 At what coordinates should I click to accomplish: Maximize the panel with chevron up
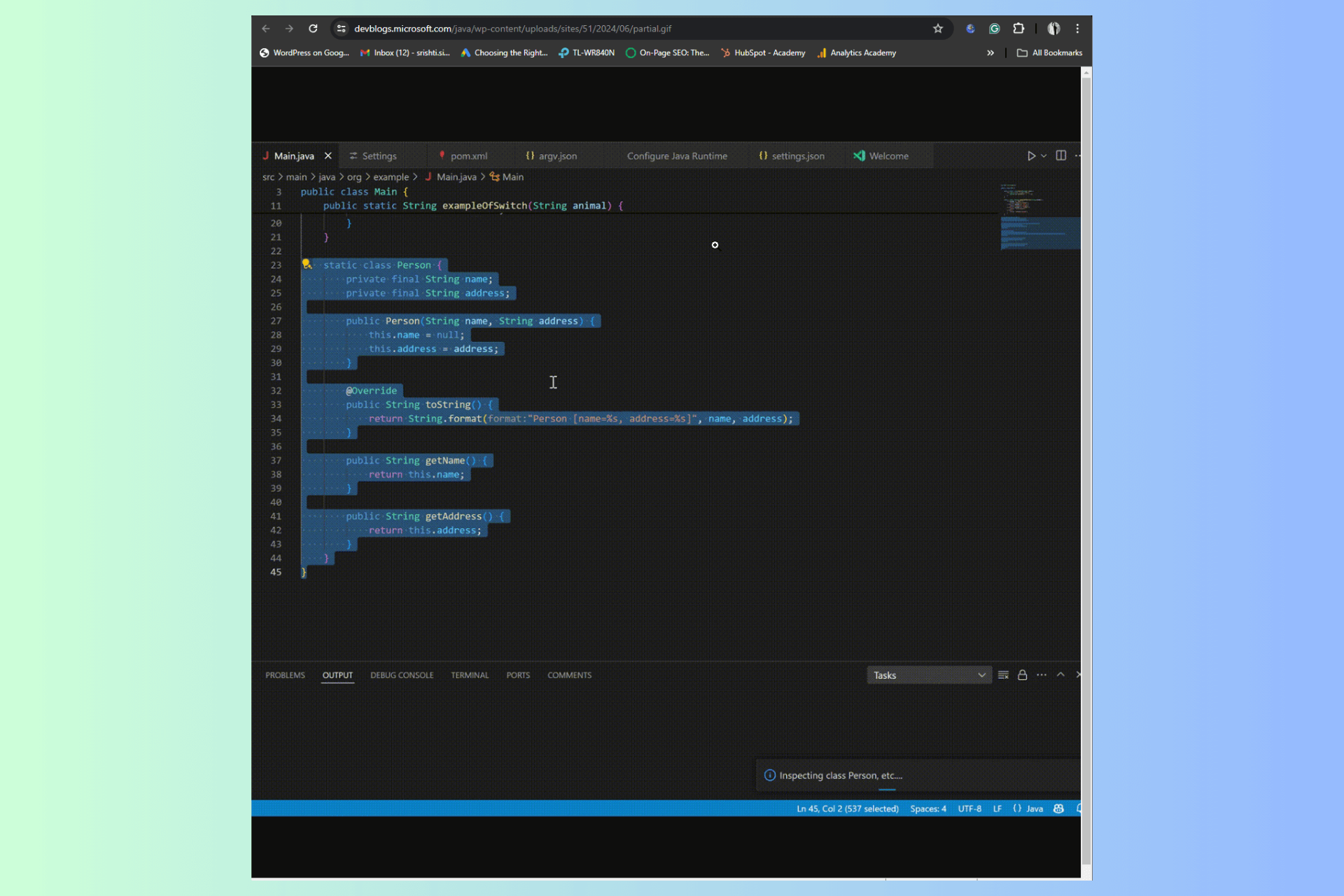tap(1060, 675)
